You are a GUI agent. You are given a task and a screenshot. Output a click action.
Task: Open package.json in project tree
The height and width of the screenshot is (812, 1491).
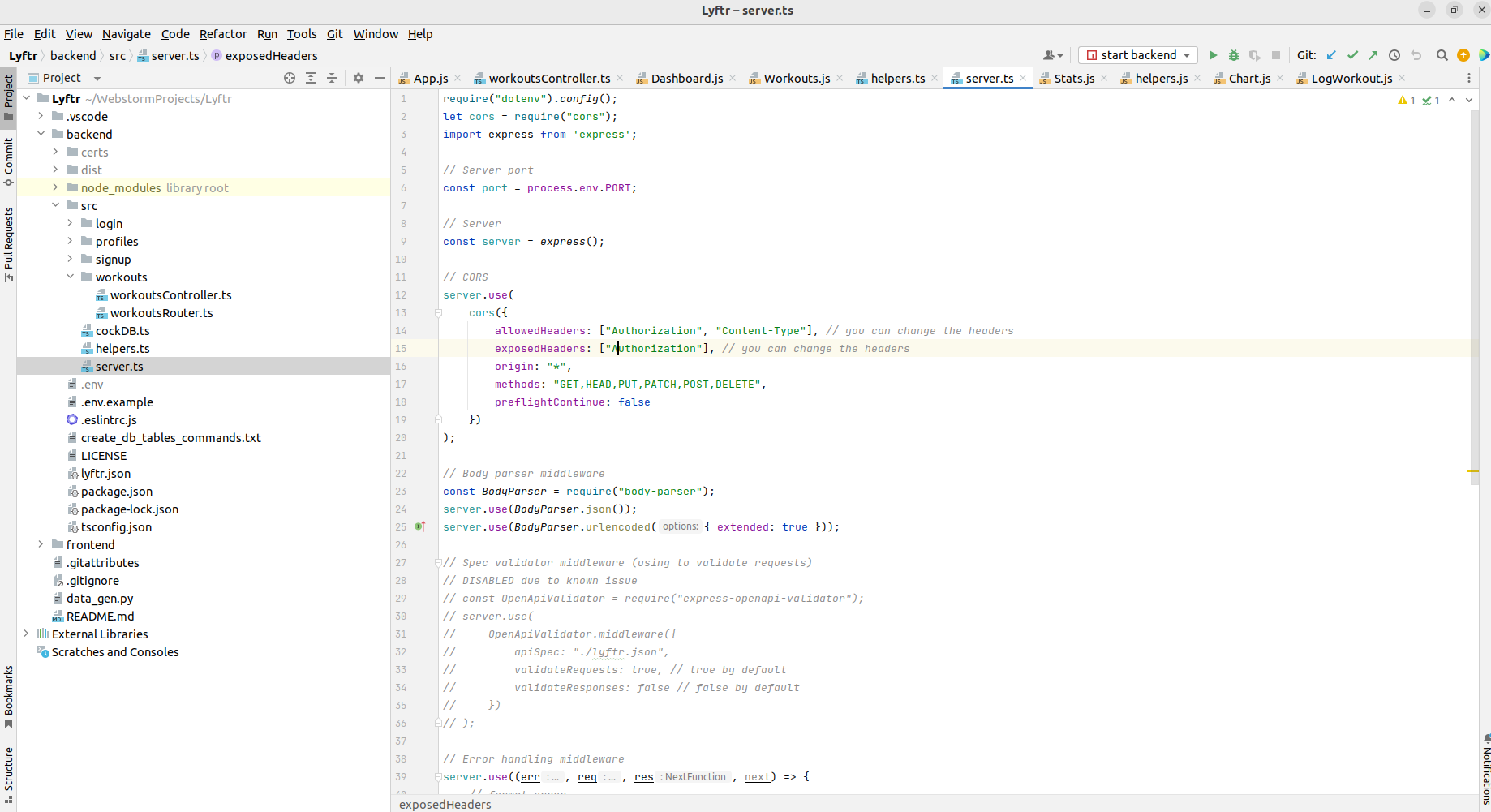click(117, 492)
